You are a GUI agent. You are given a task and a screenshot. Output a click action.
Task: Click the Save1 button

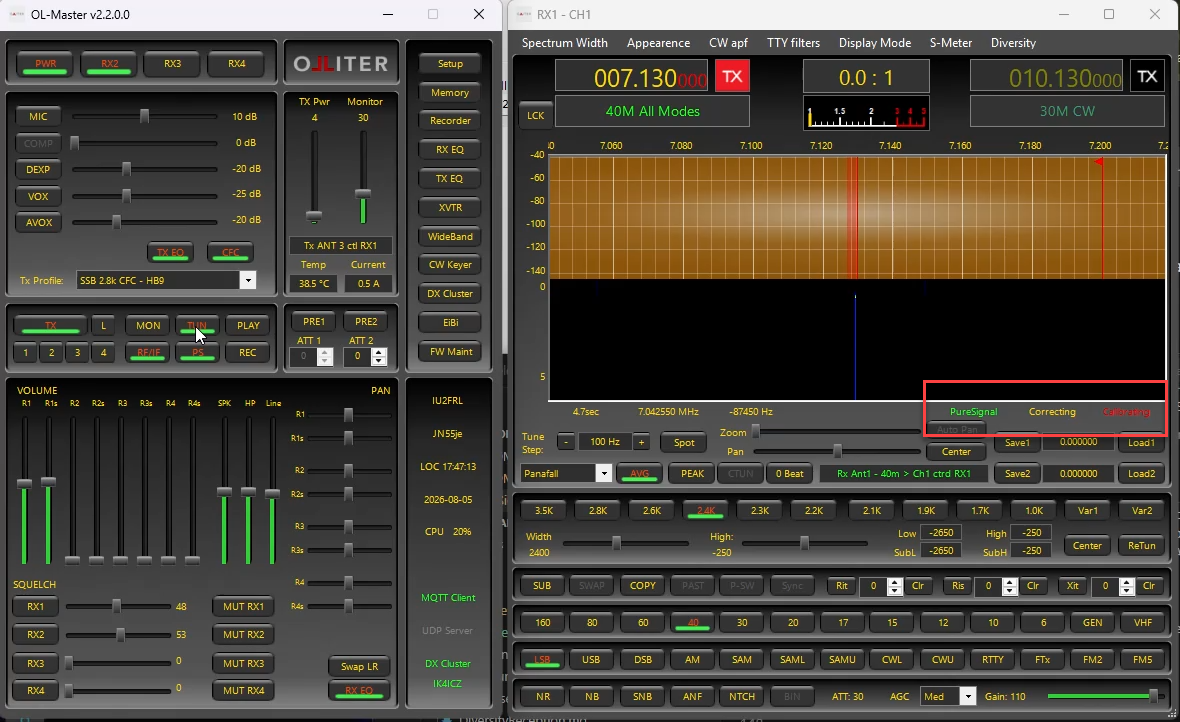pos(1017,443)
